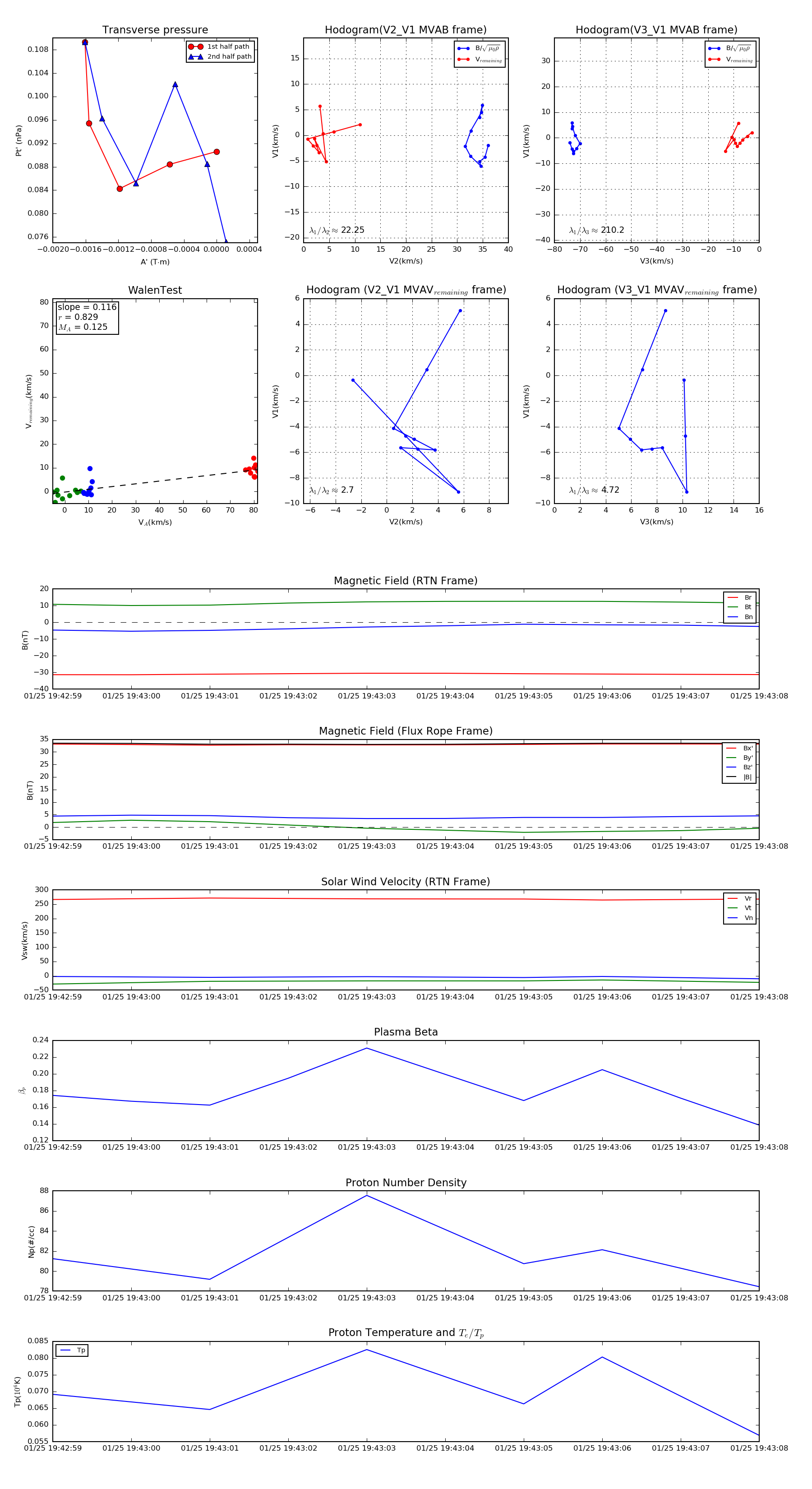The height and width of the screenshot is (1489, 812).
Task: Click the blue triangle peak in Transverse pressure
Action: point(175,84)
